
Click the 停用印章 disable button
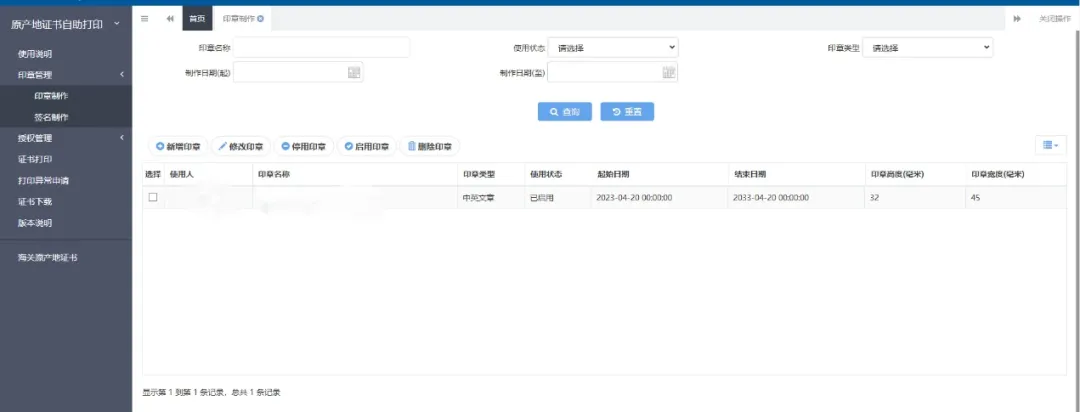[304, 146]
